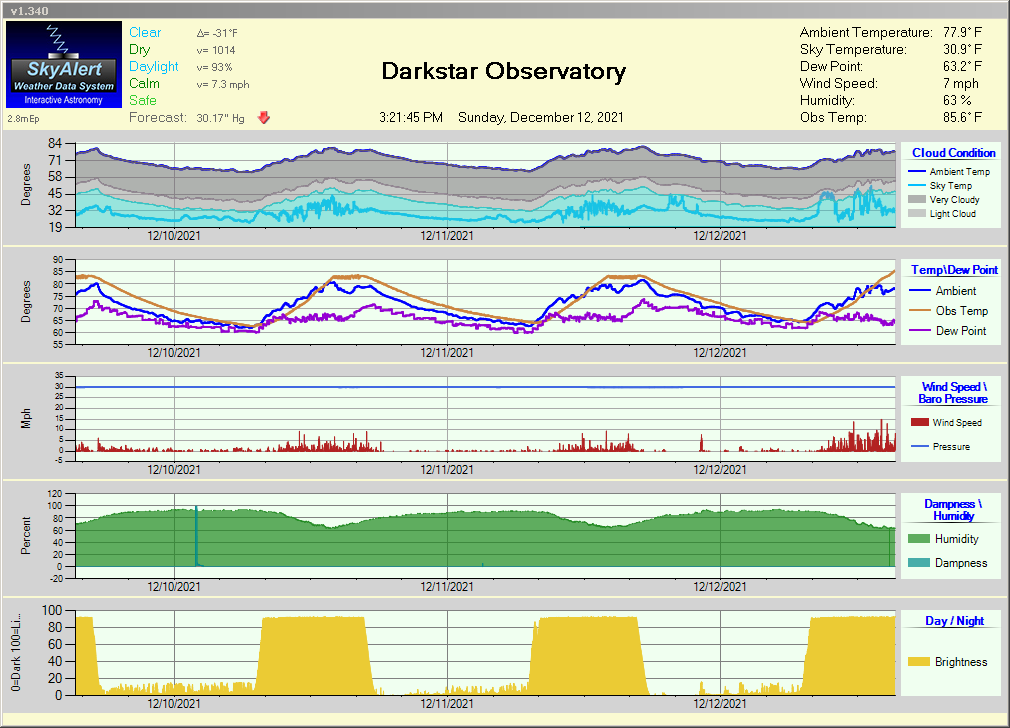The width and height of the screenshot is (1010, 728).
Task: Click the red falling-pressure arrow beside Forecast
Action: point(264,117)
